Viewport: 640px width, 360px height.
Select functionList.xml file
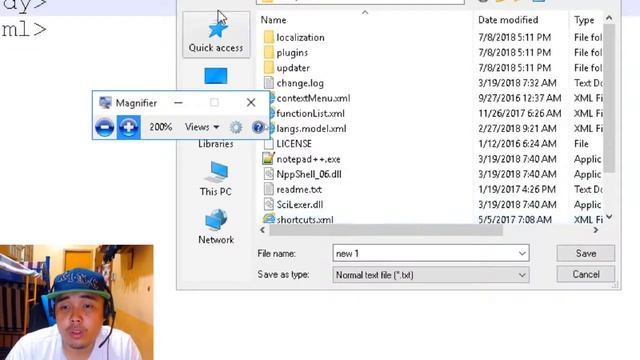pos(311,113)
